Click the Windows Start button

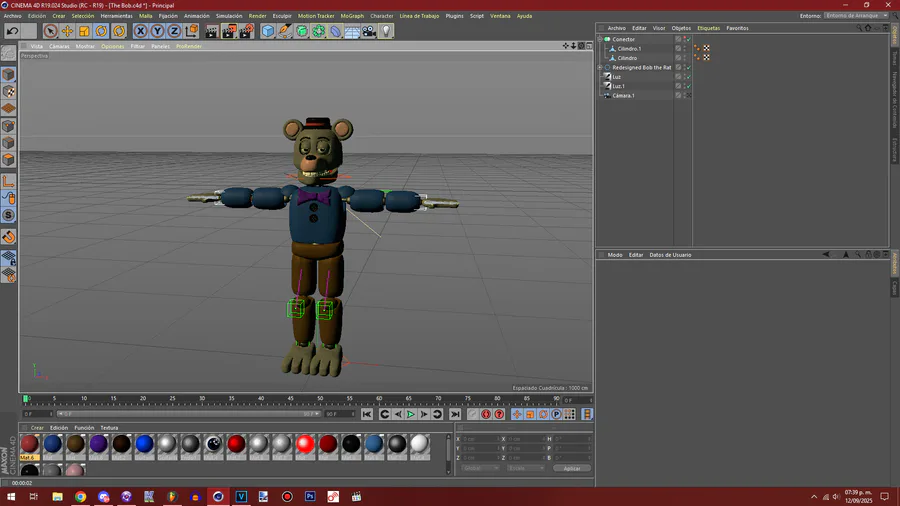coord(11,497)
